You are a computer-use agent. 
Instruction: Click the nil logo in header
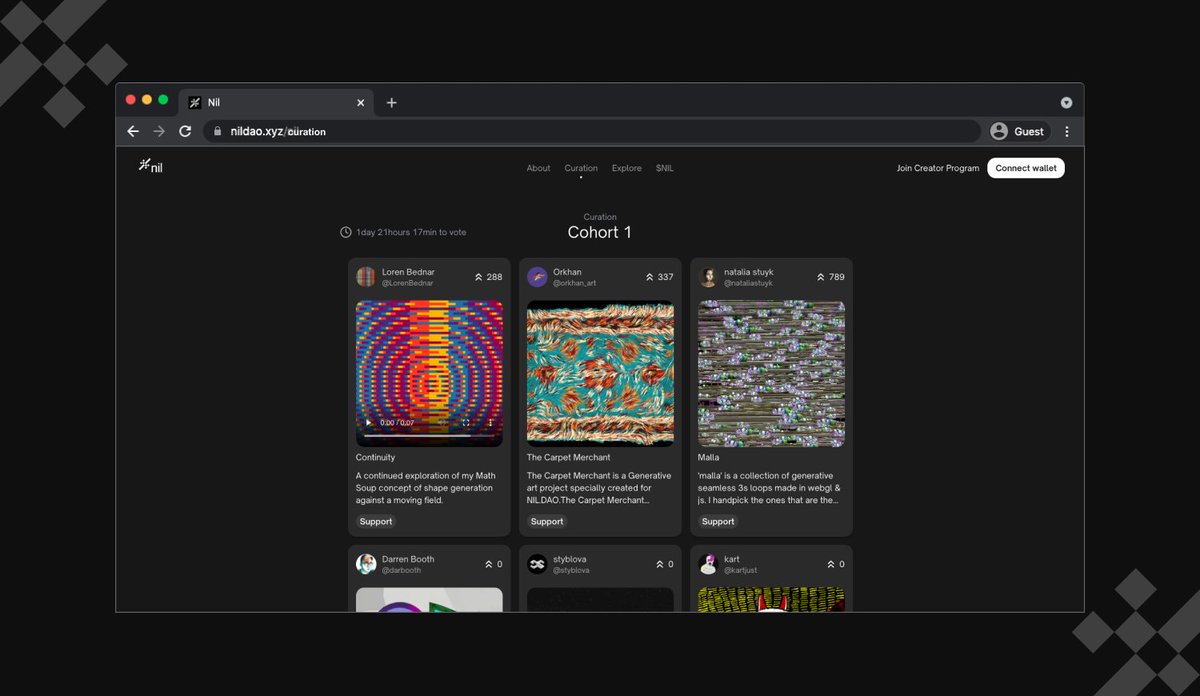(x=150, y=166)
